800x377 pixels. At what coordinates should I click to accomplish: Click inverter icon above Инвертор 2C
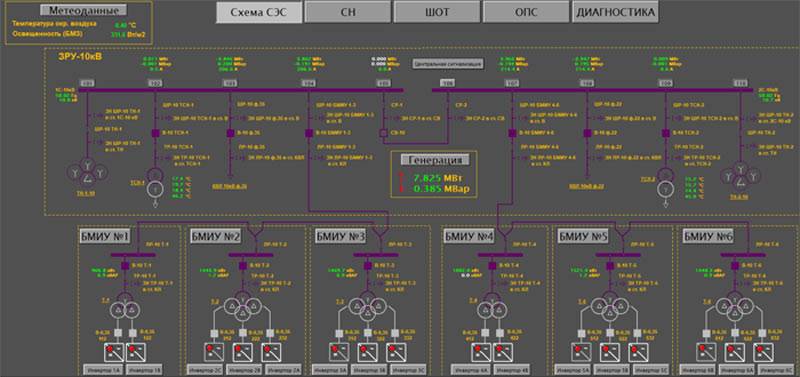(x=213, y=352)
